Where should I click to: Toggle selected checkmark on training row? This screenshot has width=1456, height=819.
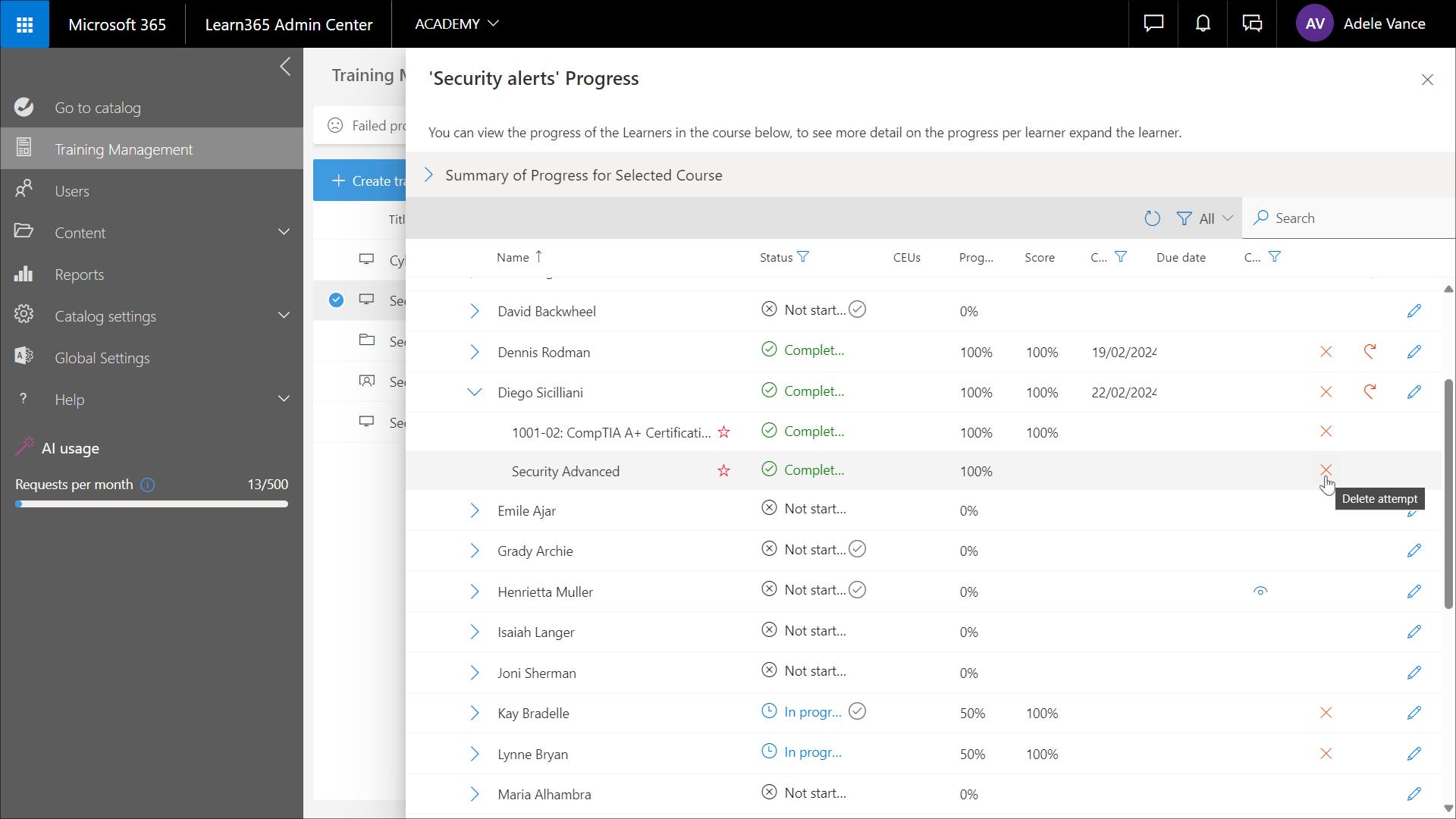pyautogui.click(x=336, y=300)
